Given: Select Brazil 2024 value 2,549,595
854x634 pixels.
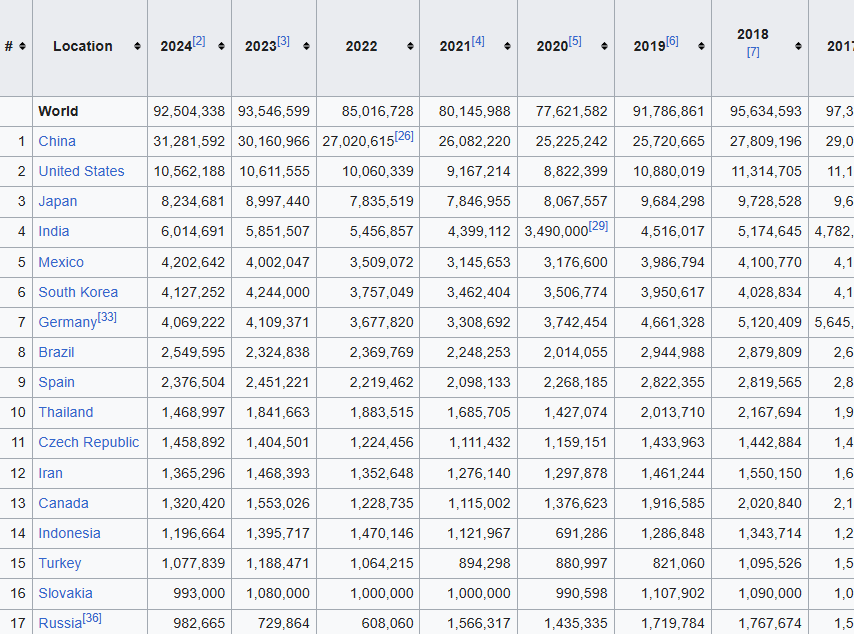Looking at the screenshot, I should [193, 352].
